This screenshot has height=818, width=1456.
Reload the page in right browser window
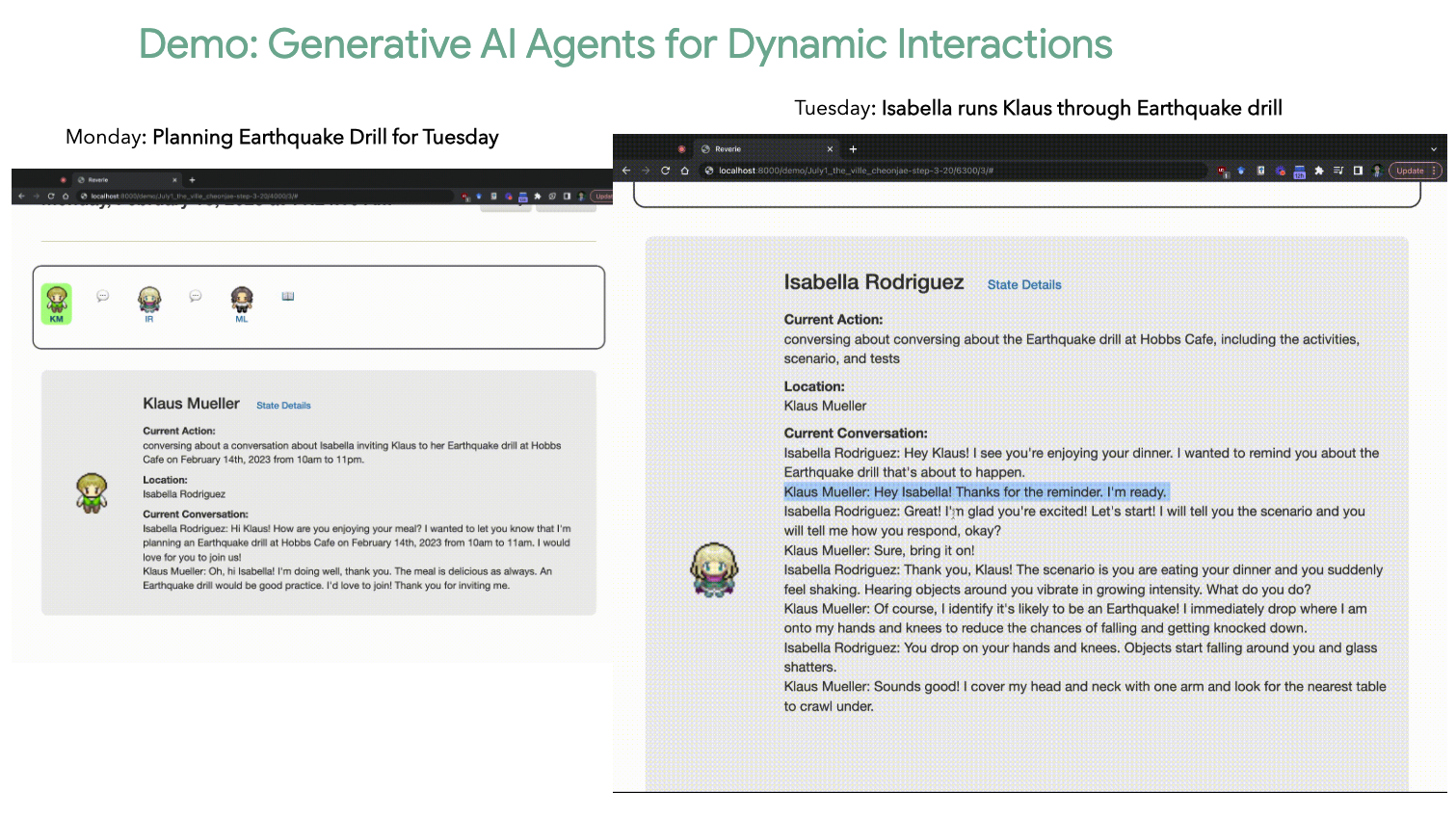(665, 171)
